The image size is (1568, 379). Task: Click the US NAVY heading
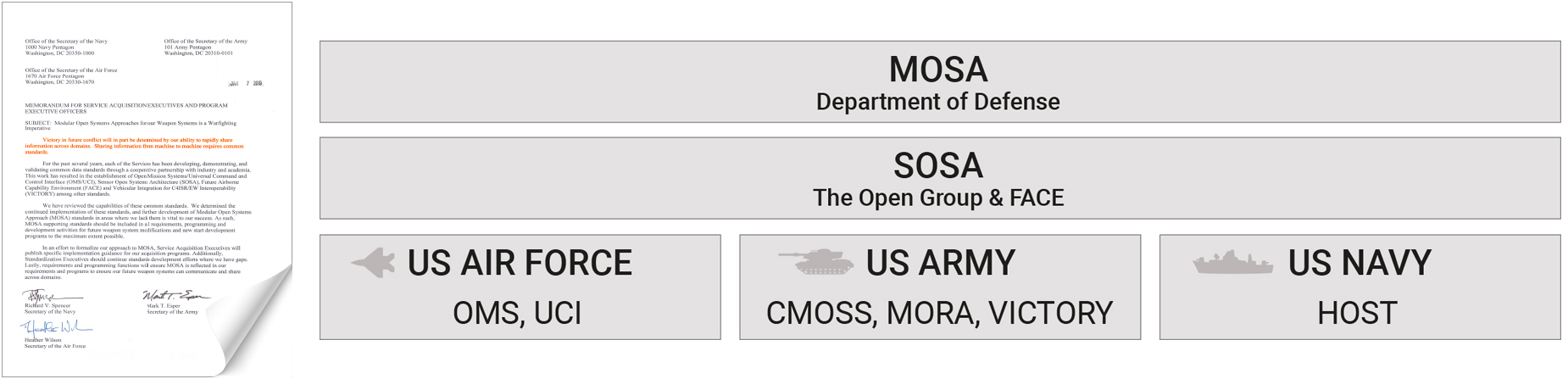click(1359, 263)
